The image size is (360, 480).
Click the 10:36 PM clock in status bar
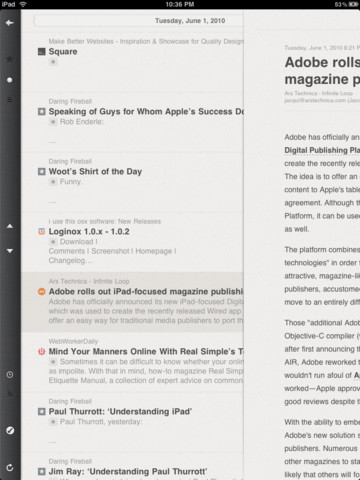pyautogui.click(x=180, y=4)
